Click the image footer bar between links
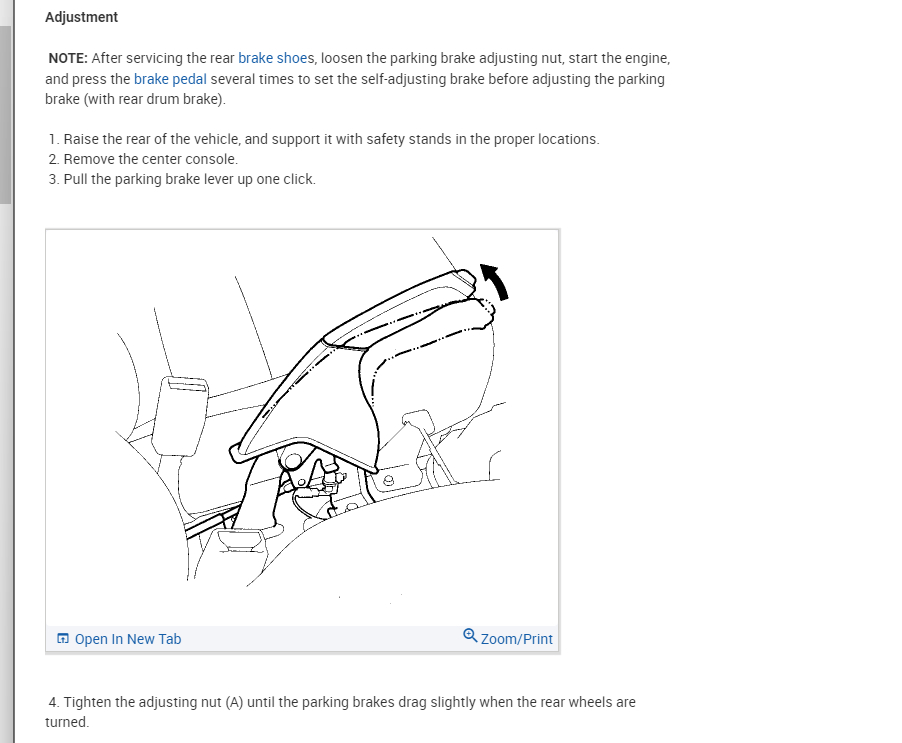This screenshot has height=743, width=902. point(322,639)
